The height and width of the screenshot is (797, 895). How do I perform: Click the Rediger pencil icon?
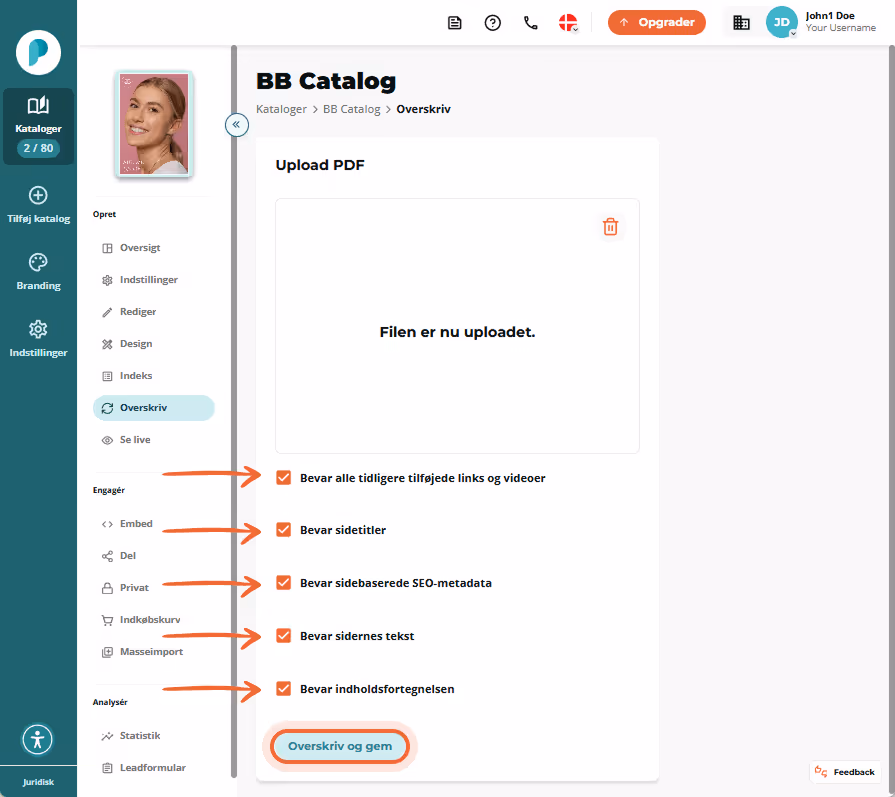point(107,312)
